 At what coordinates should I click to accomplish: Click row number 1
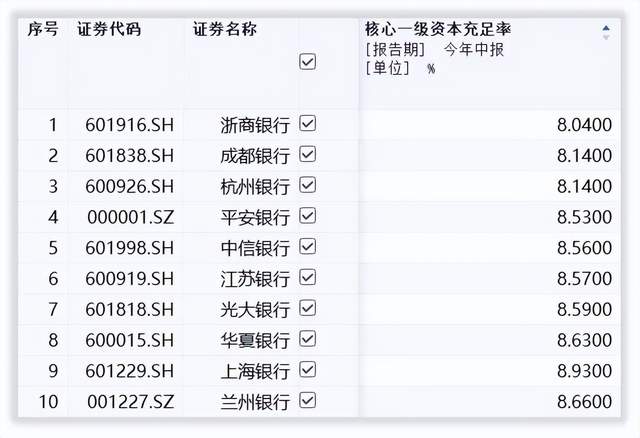[53, 125]
